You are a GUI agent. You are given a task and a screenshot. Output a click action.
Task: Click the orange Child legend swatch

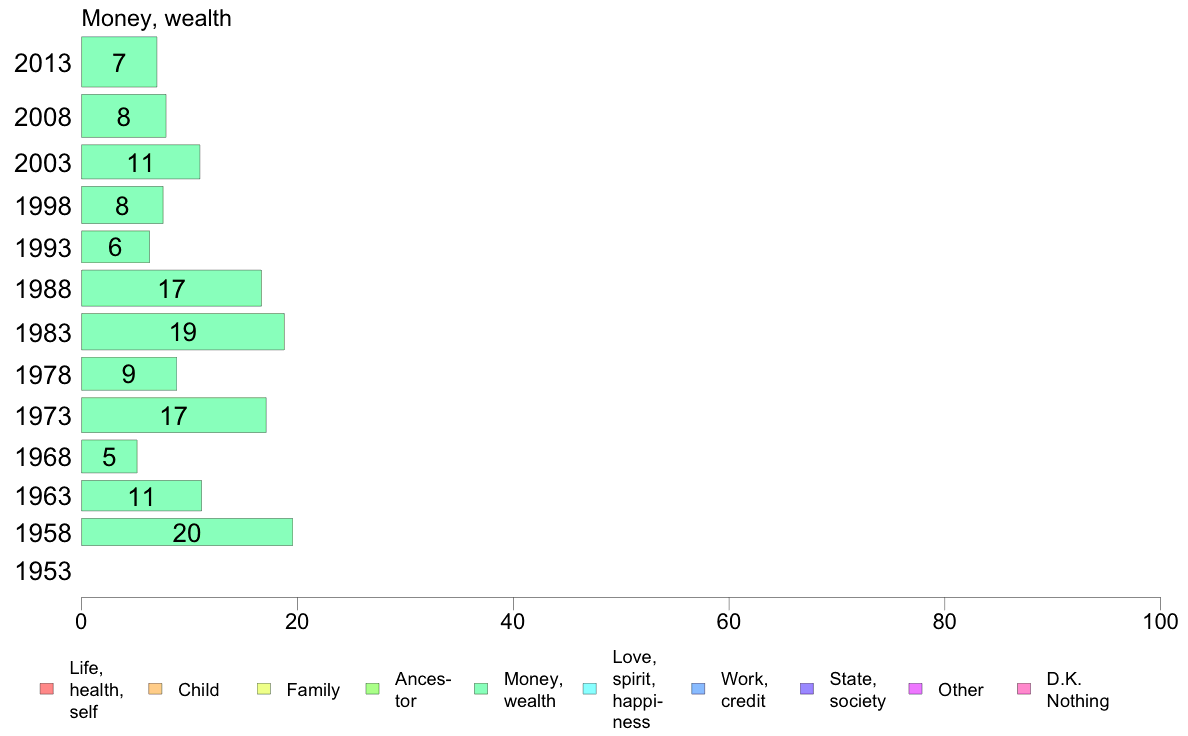pyautogui.click(x=155, y=689)
